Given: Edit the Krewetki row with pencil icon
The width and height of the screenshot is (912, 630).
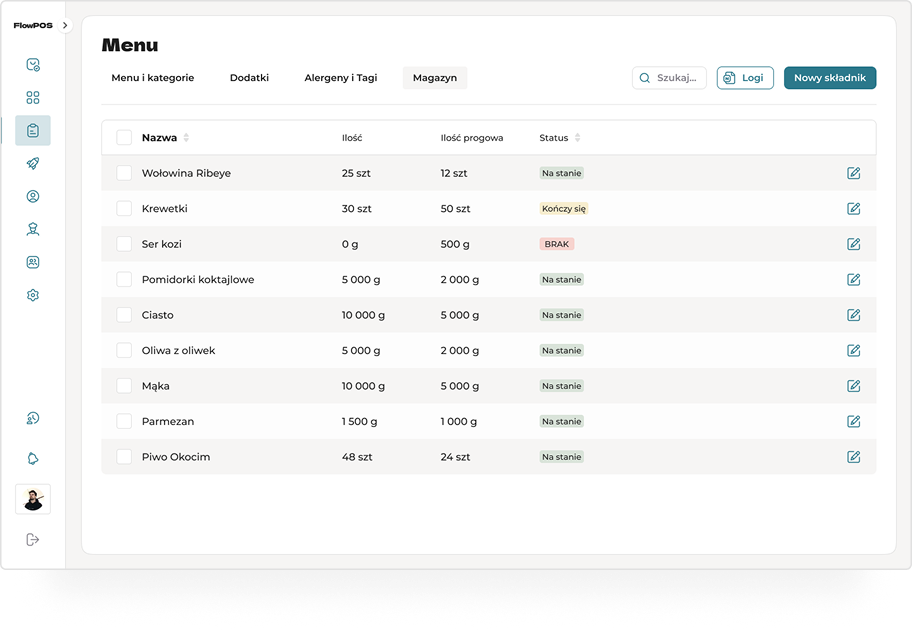Looking at the screenshot, I should 853,209.
